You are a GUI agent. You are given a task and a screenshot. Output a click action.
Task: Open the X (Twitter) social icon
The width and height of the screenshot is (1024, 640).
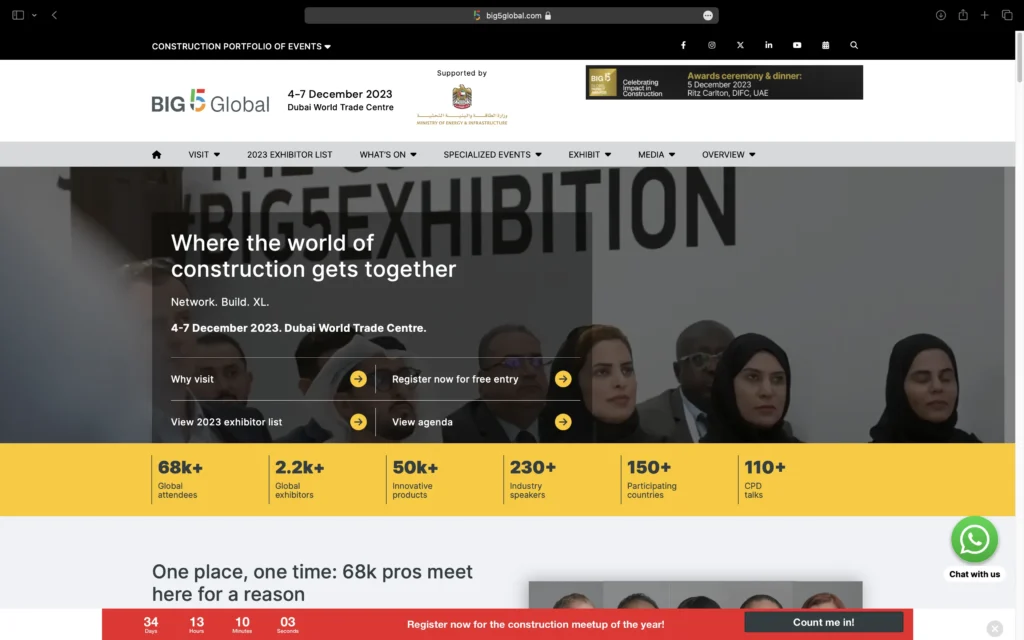click(740, 45)
